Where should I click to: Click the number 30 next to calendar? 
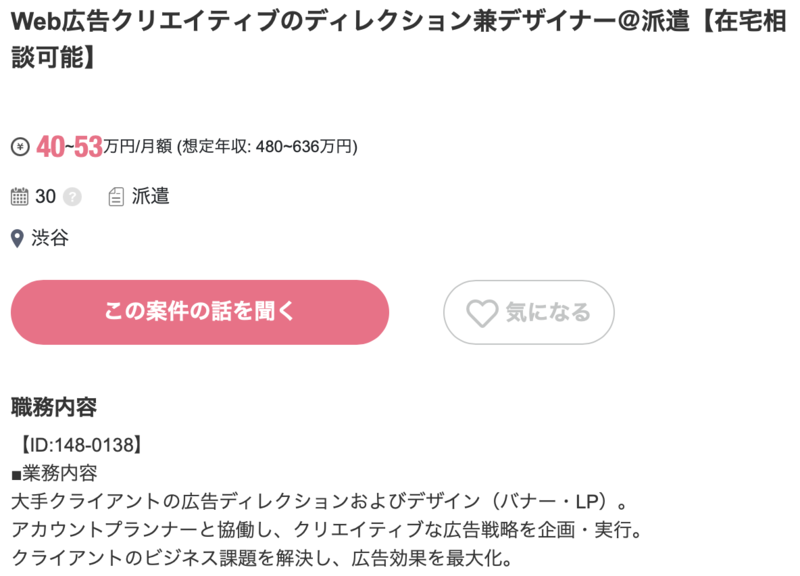point(45,196)
